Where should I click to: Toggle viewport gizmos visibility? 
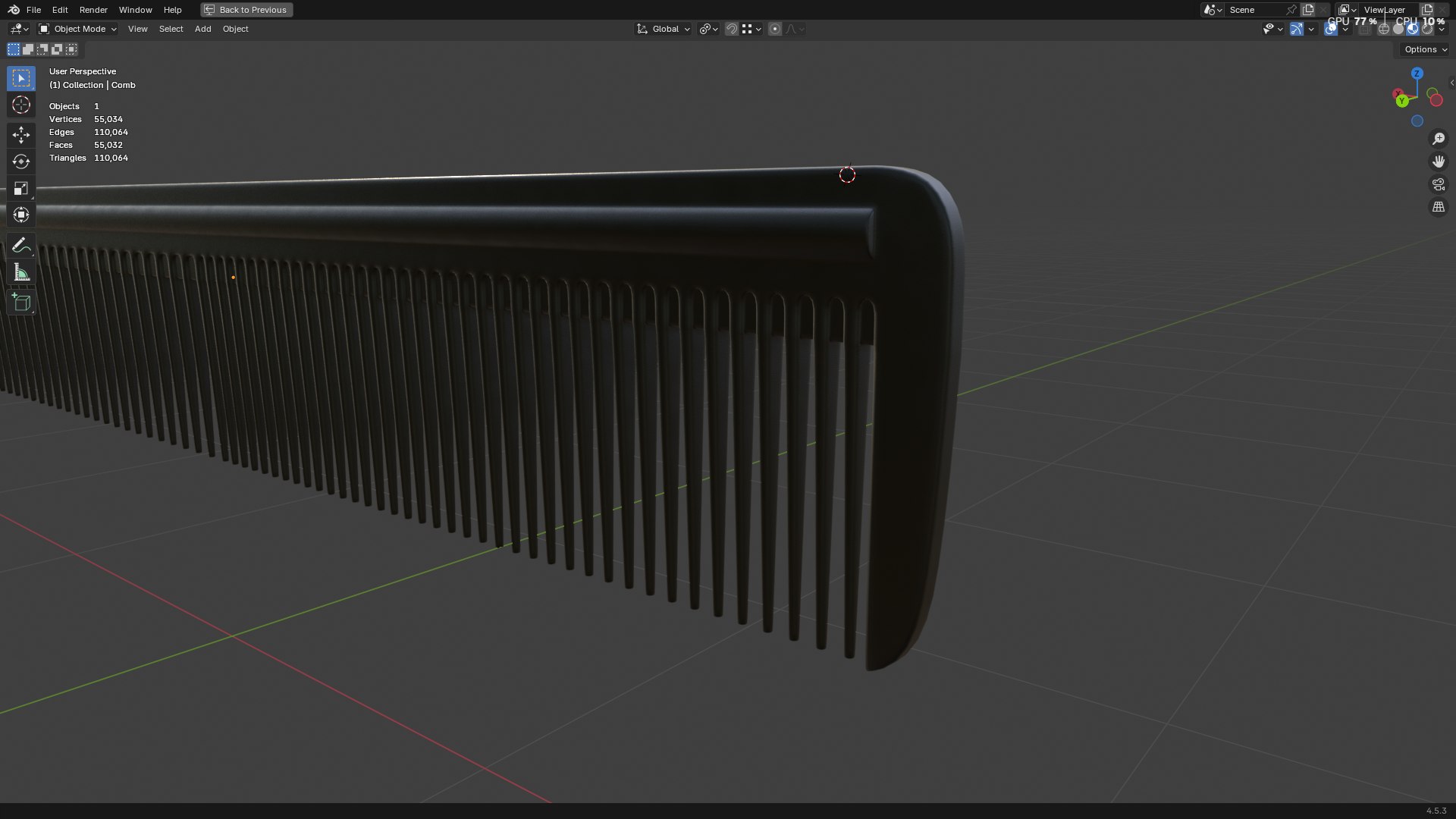click(1297, 29)
